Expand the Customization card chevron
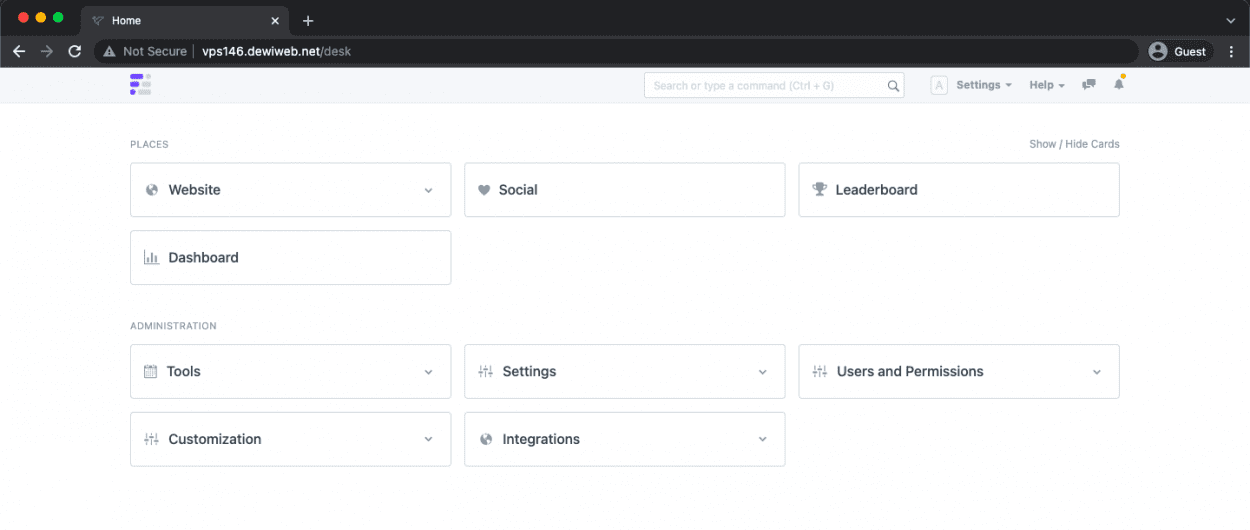The width and height of the screenshot is (1250, 530). pos(428,440)
